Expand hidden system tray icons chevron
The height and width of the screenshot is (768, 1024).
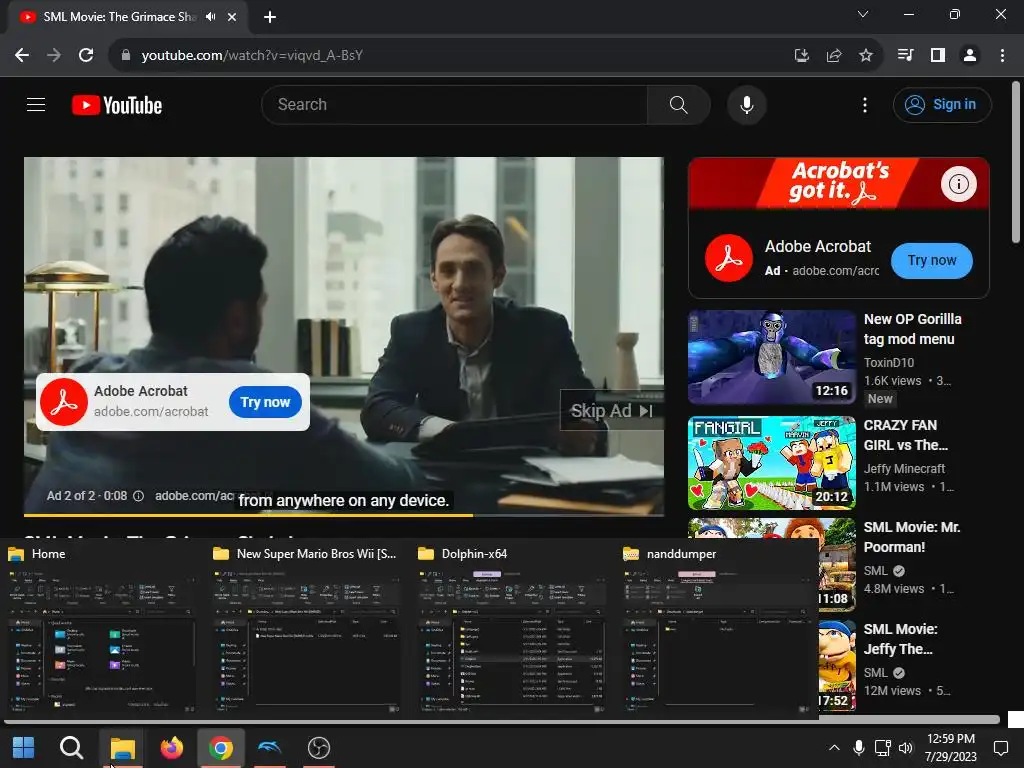834,748
